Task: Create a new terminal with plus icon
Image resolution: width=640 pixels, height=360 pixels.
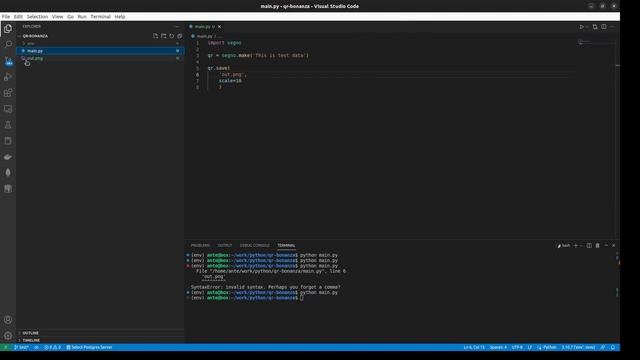Action: click(x=576, y=246)
